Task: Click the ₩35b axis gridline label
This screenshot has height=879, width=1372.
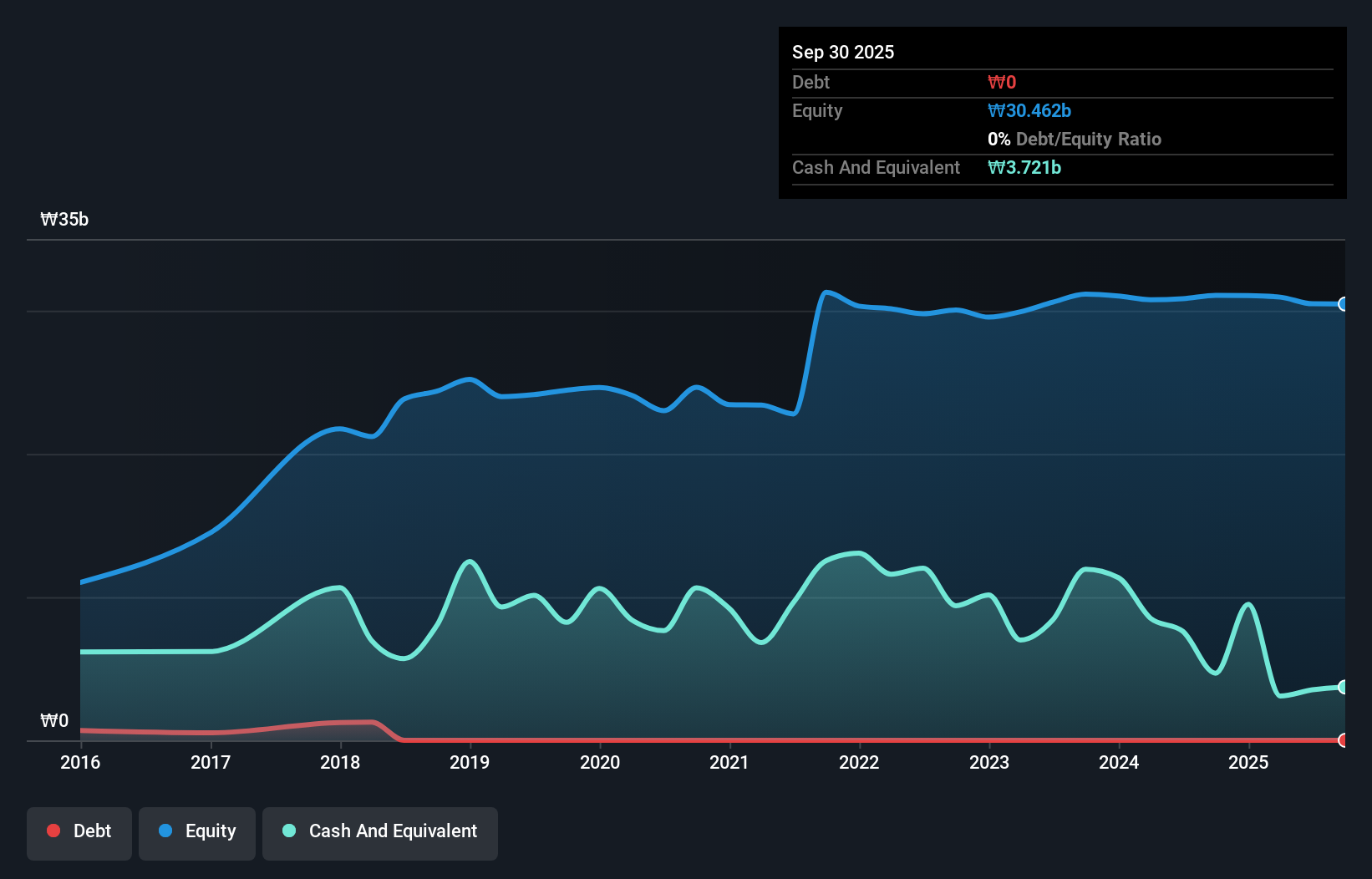Action: point(64,220)
